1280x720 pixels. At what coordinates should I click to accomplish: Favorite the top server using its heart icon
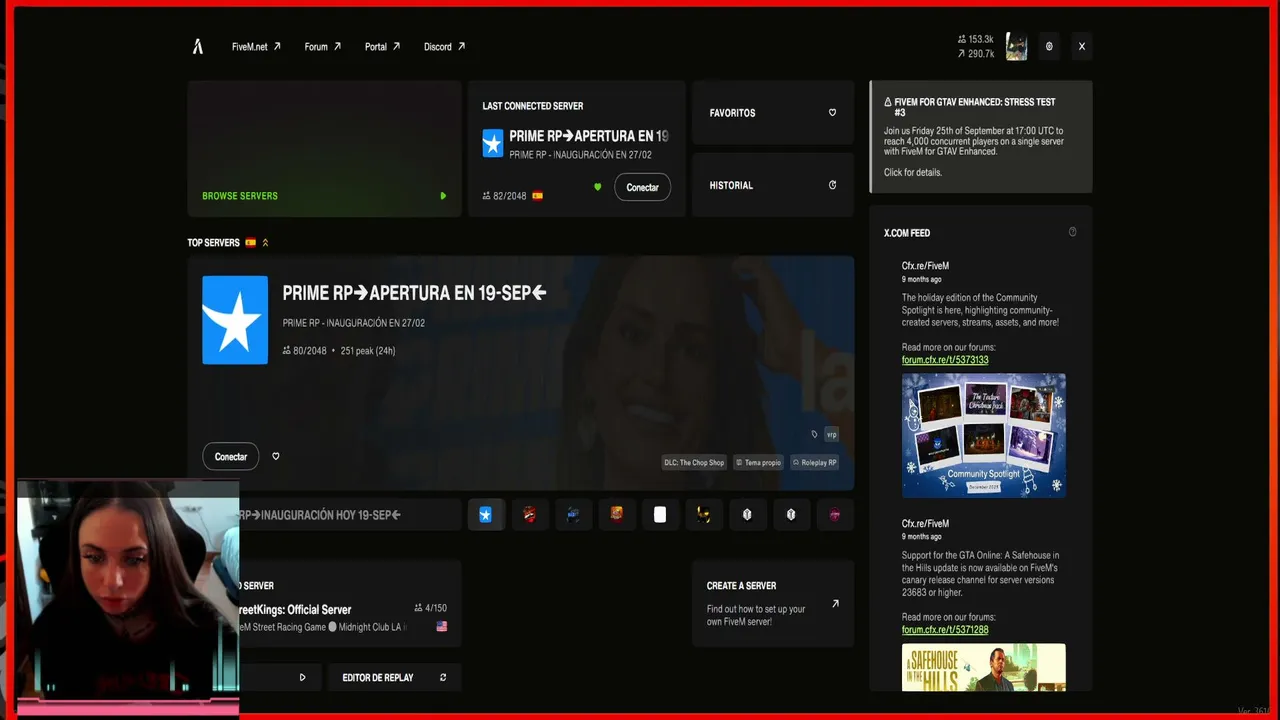276,456
